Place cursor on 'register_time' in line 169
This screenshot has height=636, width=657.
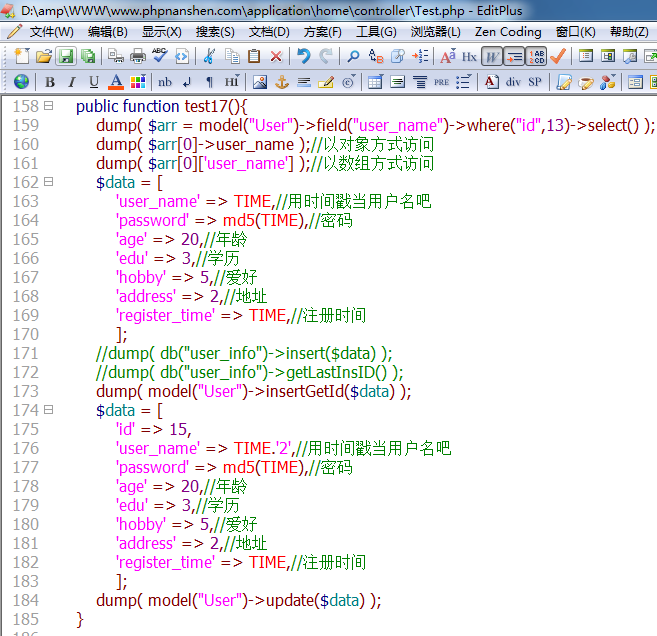click(166, 315)
